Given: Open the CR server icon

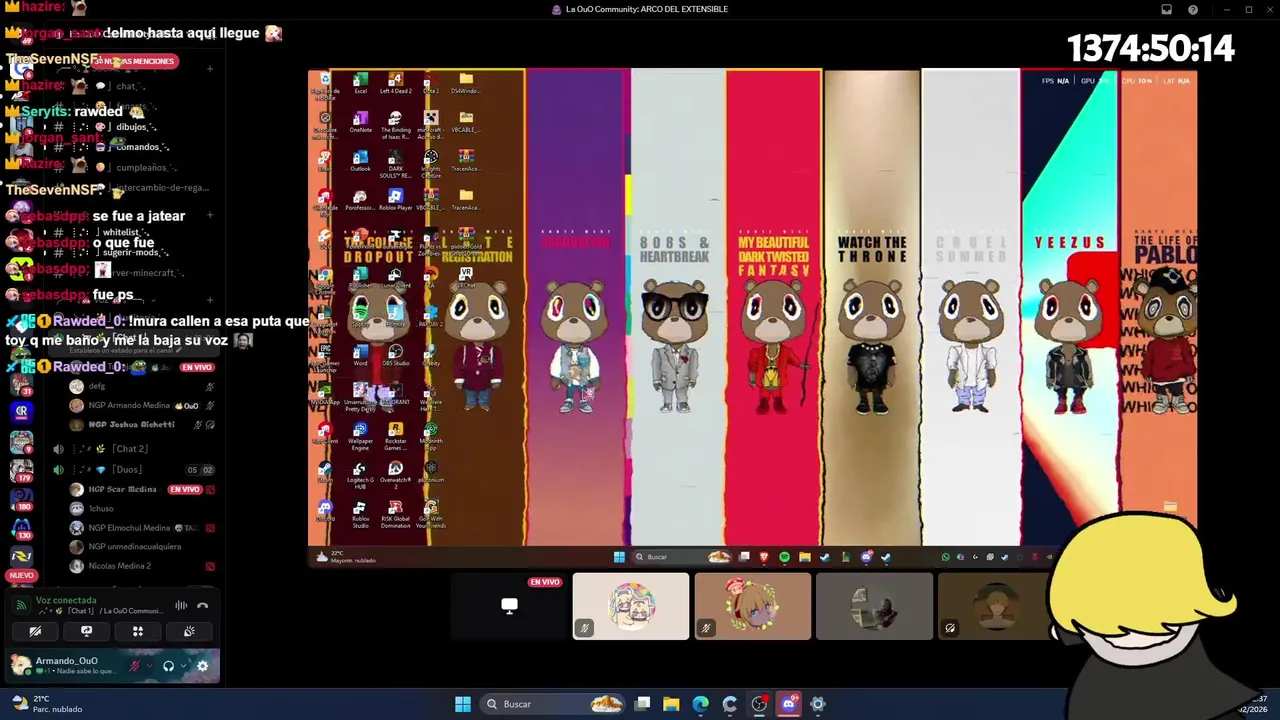Looking at the screenshot, I should [x=21, y=411].
